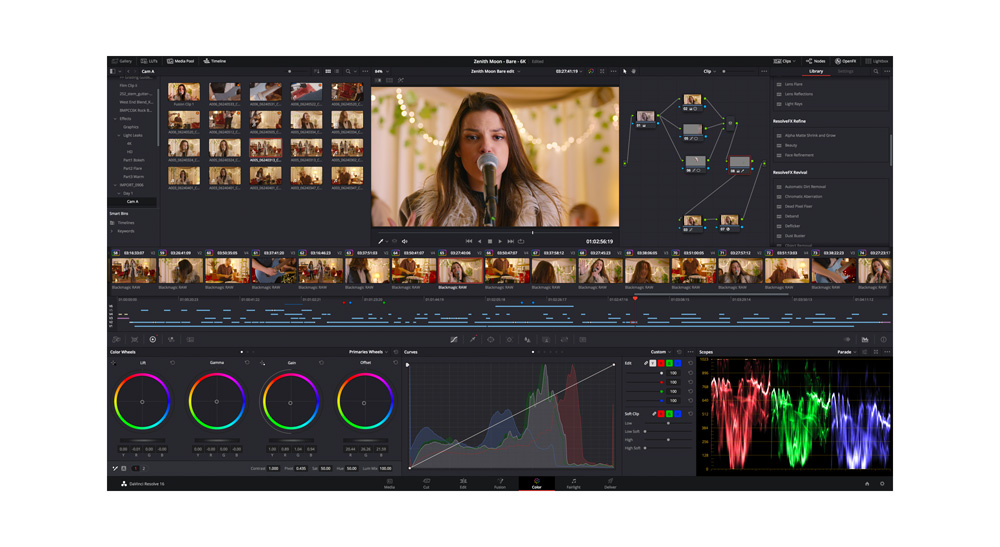
Task: Click the search icon in Media Pool
Action: [348, 72]
